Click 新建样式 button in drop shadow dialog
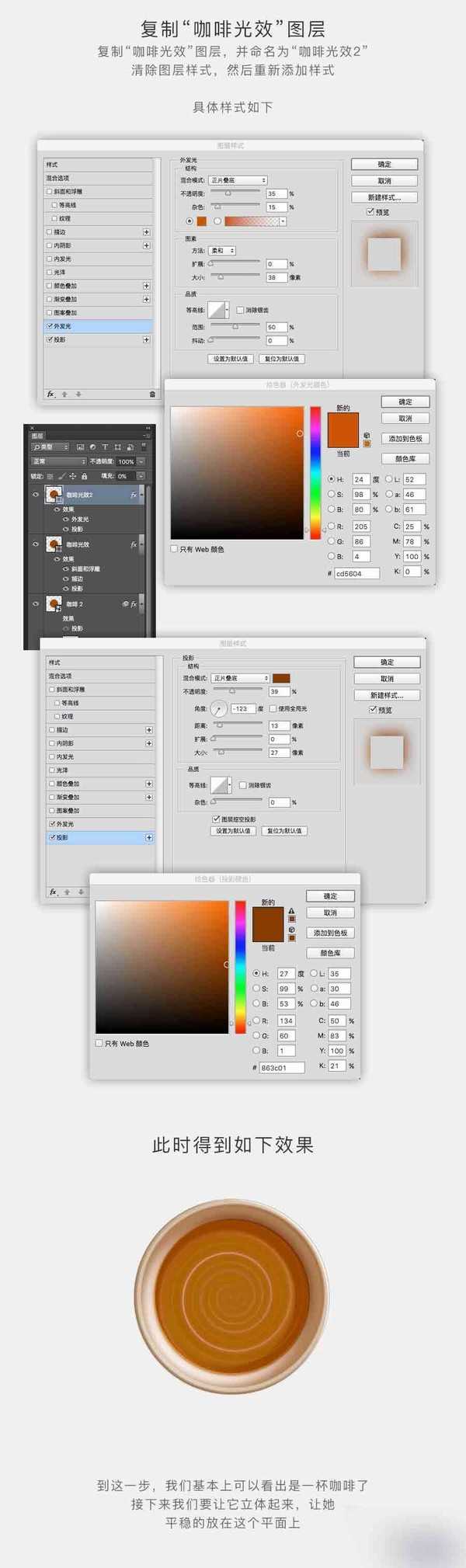The image size is (466, 1568). pyautogui.click(x=387, y=695)
